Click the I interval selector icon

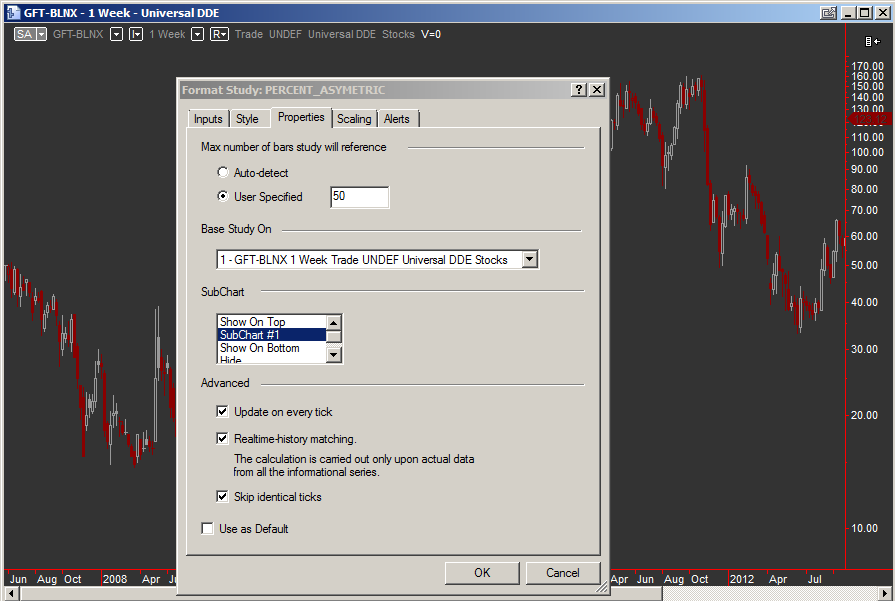pos(136,34)
